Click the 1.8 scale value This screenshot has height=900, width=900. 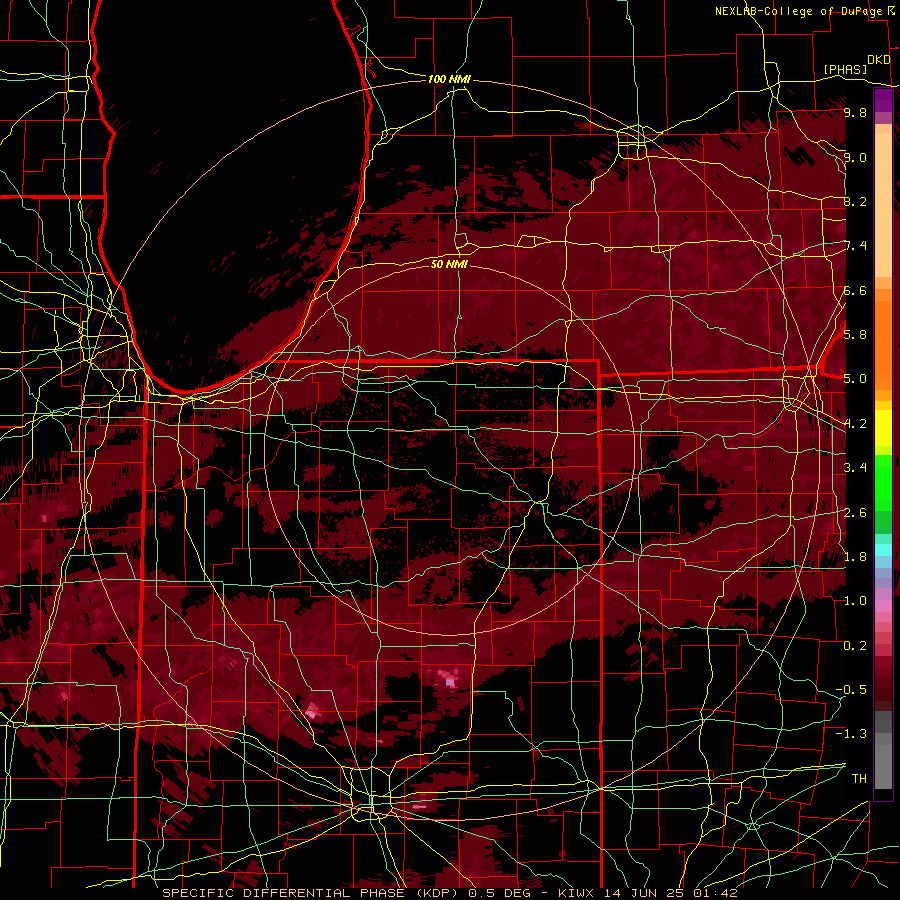pyautogui.click(x=855, y=557)
